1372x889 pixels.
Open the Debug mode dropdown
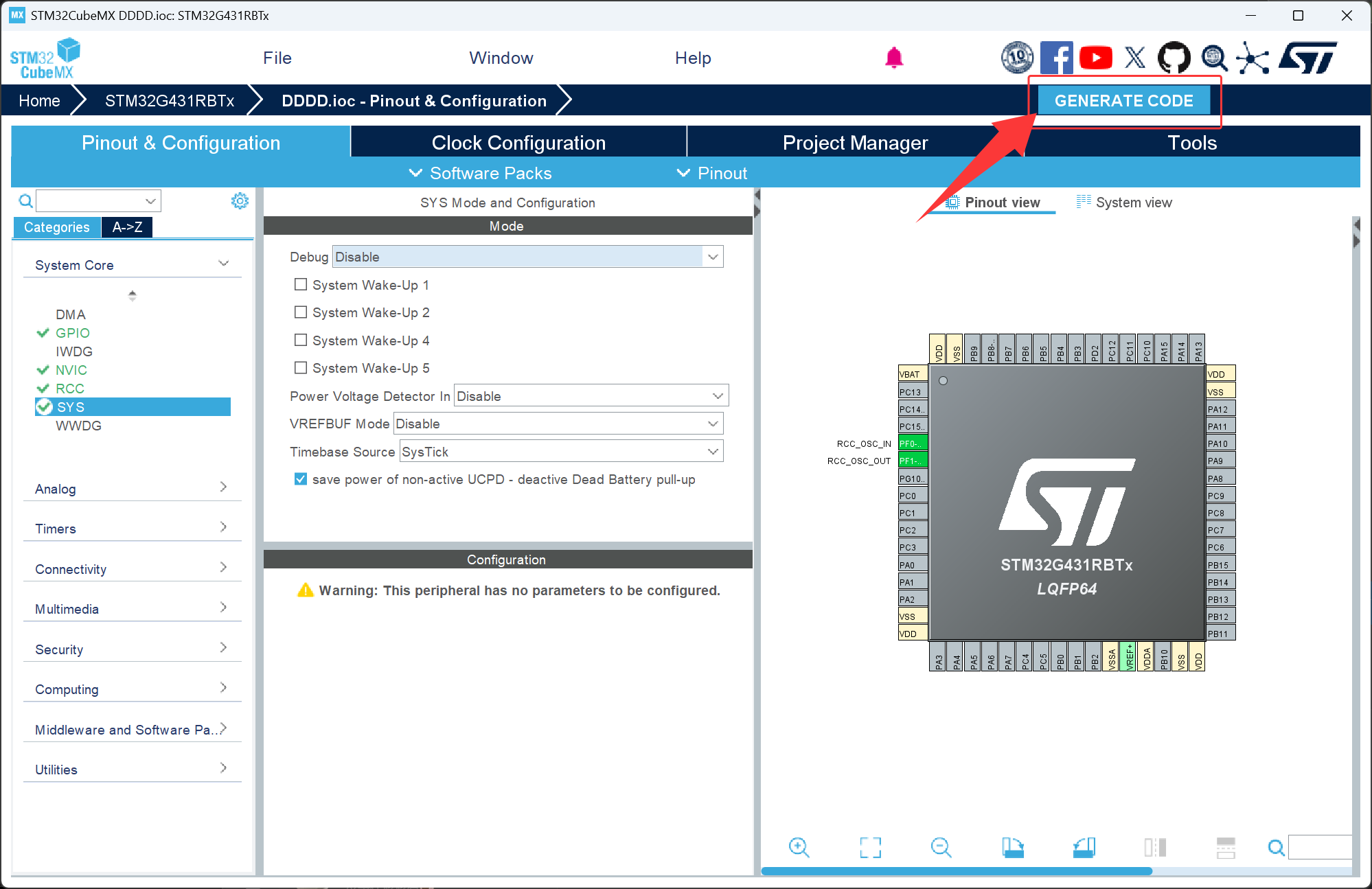[x=527, y=257]
